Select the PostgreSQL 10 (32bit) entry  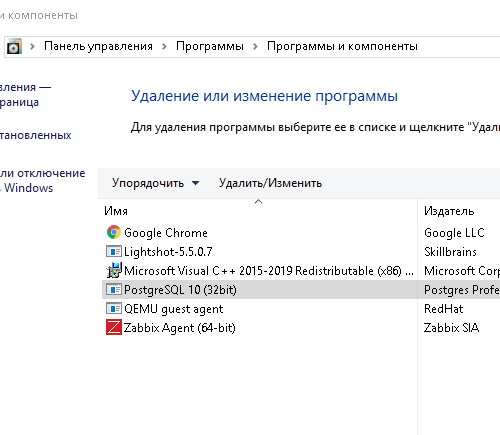point(180,290)
